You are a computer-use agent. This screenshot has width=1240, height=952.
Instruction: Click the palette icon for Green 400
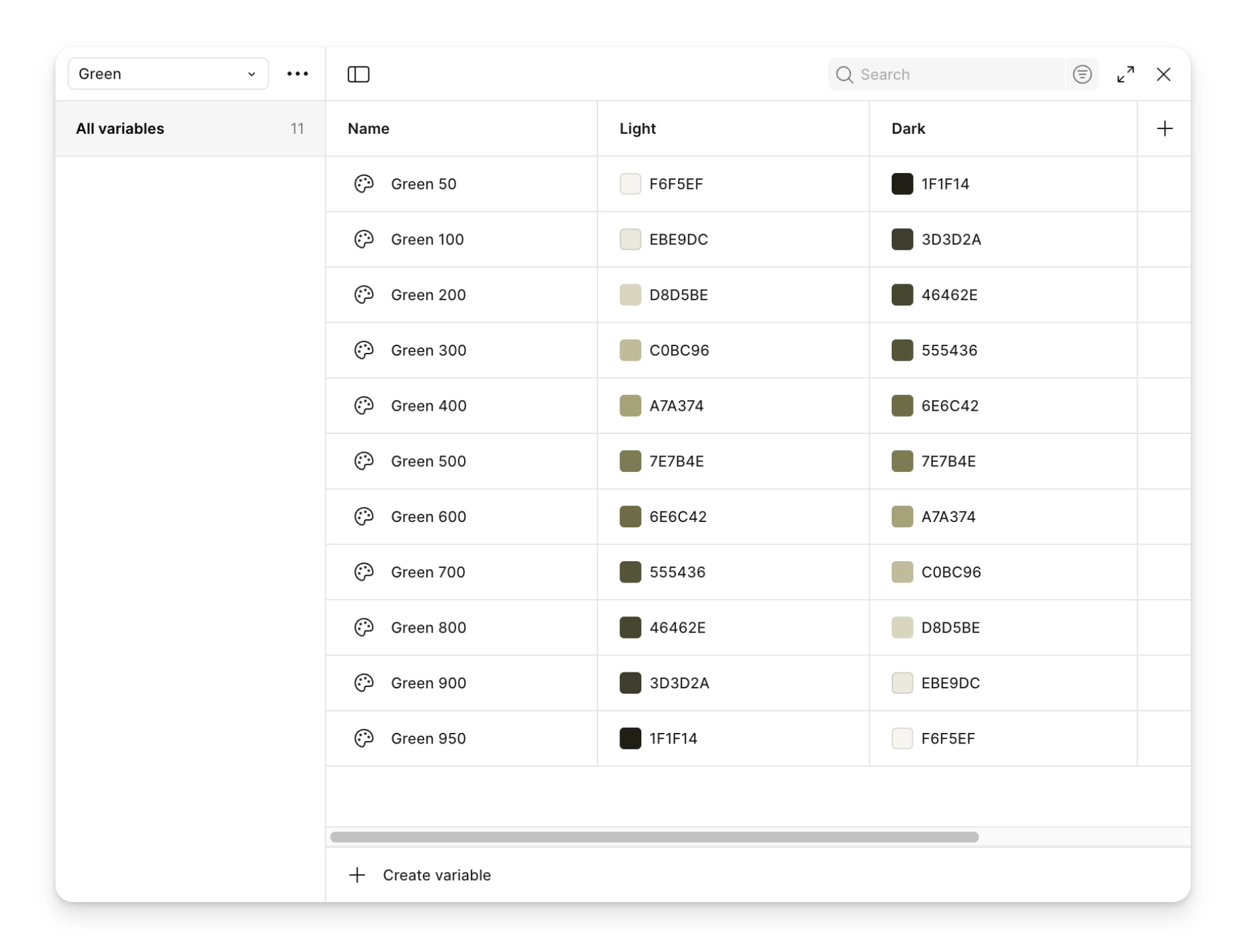coord(364,405)
